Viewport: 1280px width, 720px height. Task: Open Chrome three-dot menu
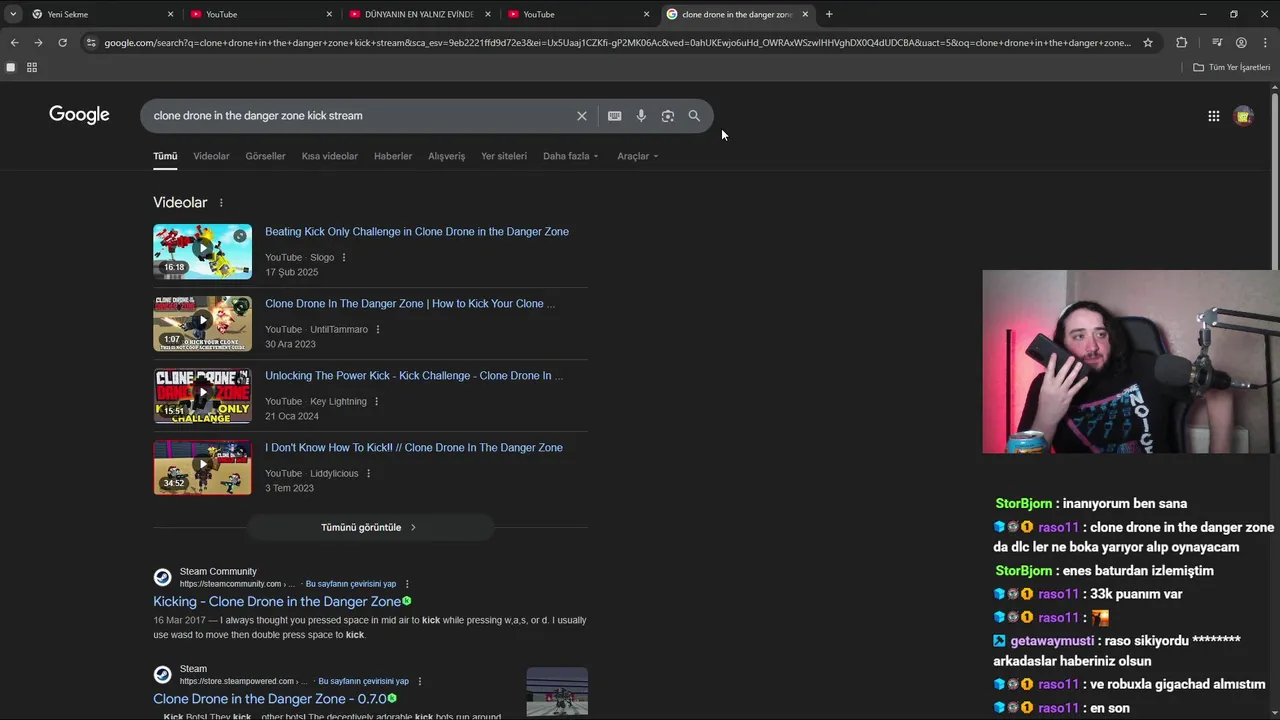coord(1266,43)
